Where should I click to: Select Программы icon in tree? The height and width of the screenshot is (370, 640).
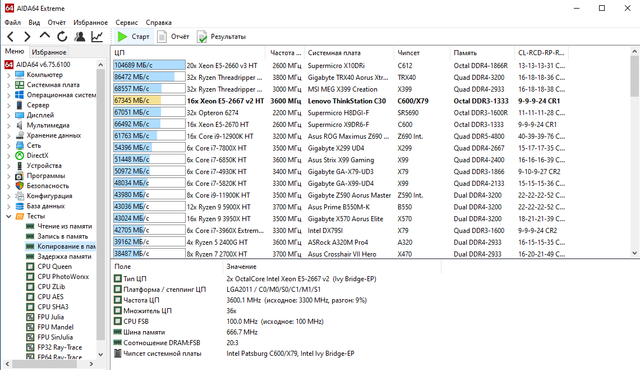point(20,176)
